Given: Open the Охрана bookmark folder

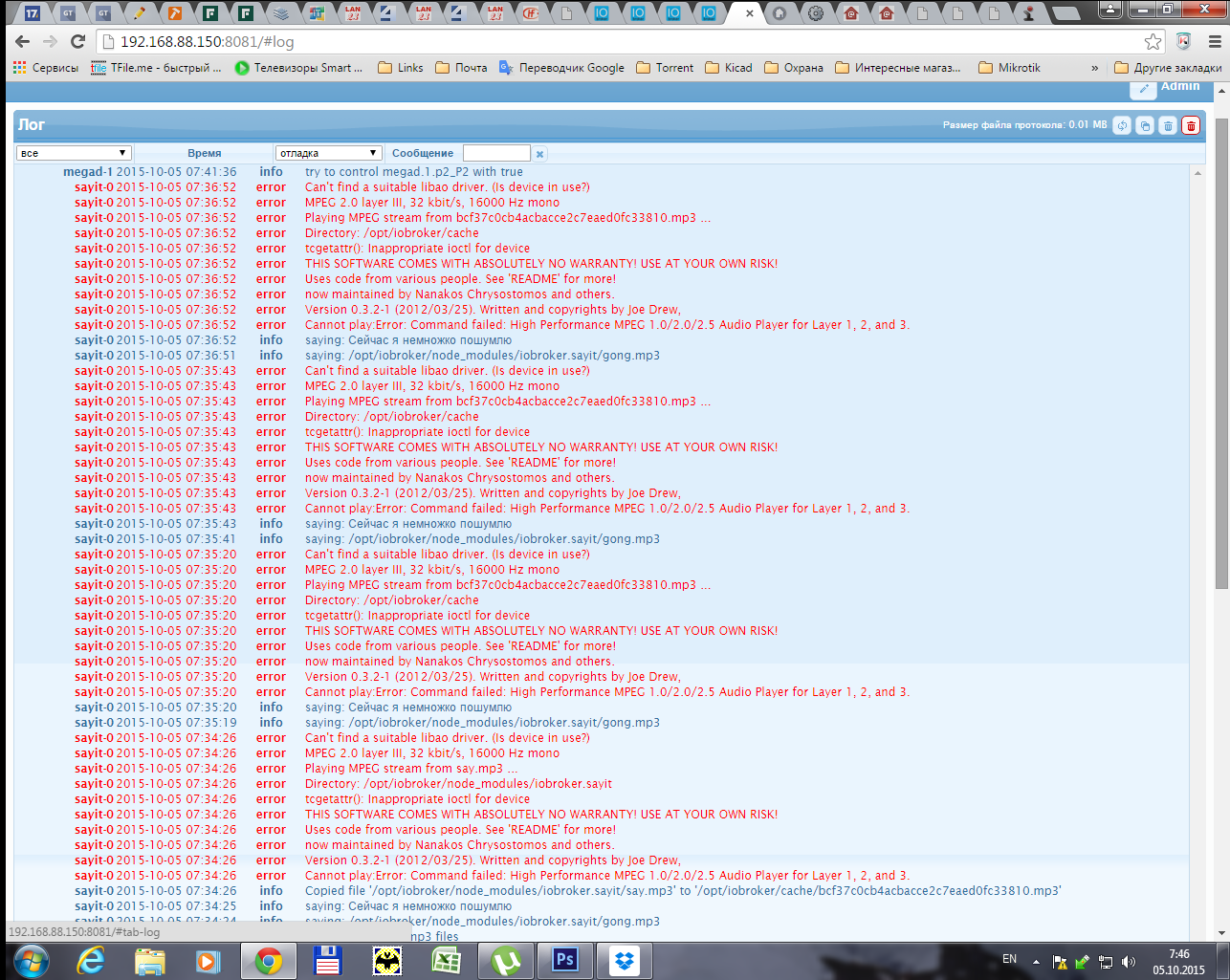Looking at the screenshot, I should click(794, 68).
